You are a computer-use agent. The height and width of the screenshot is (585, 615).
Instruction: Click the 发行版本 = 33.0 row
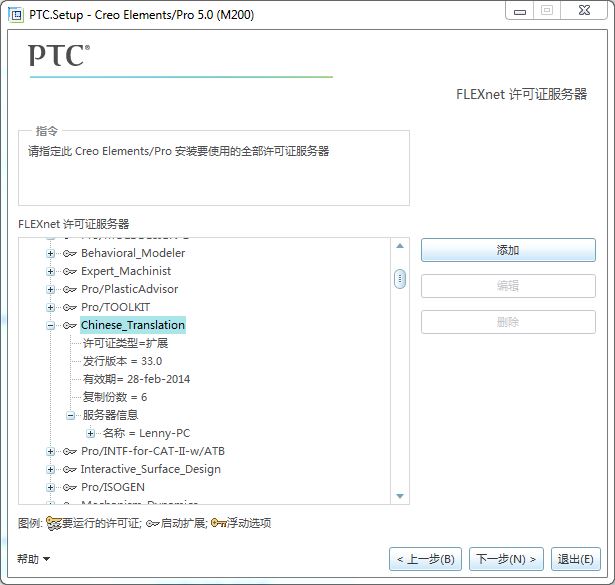tap(122, 362)
